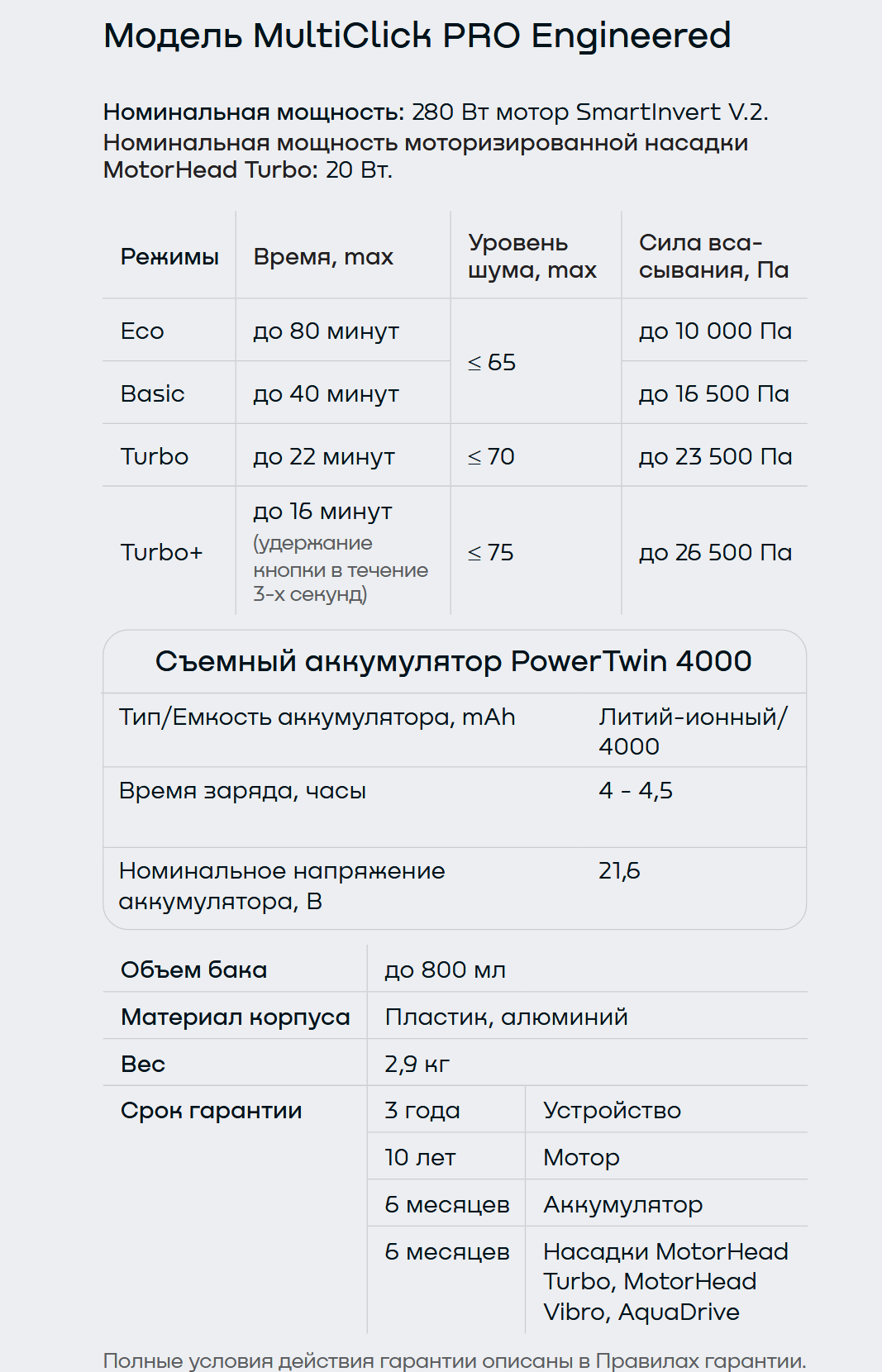This screenshot has height=1372, width=882.
Task: Click the "Пластик, алюминий" material value
Action: pyautogui.click(x=506, y=1017)
